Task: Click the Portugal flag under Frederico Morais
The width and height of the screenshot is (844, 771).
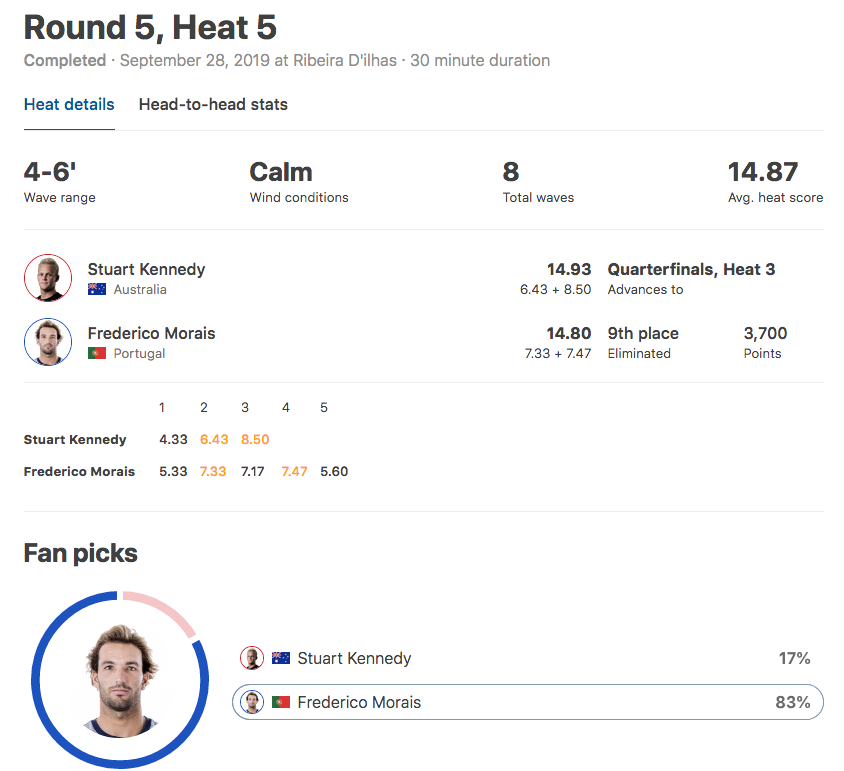Action: [97, 353]
